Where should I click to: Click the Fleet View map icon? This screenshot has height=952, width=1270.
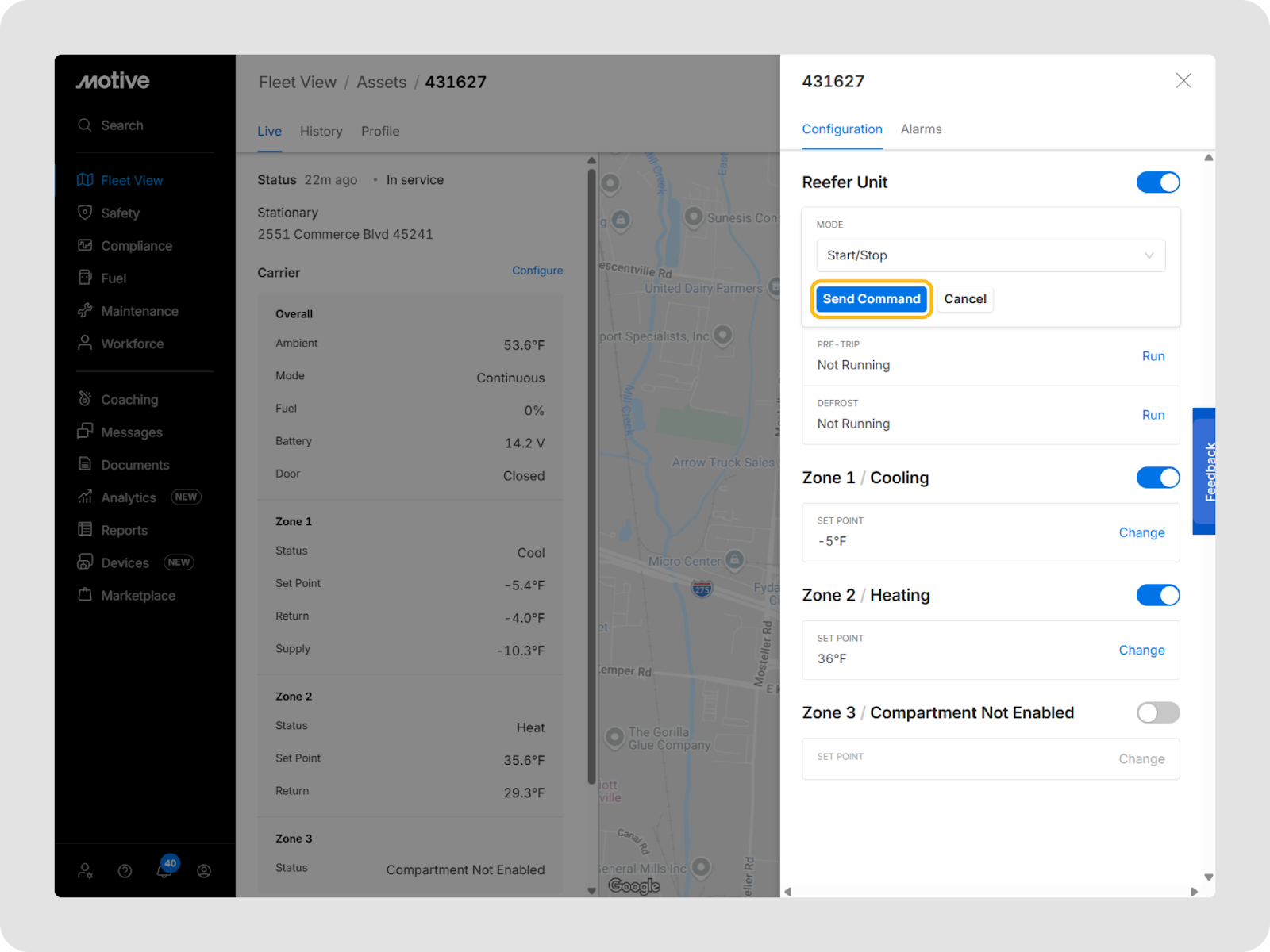[x=85, y=180]
